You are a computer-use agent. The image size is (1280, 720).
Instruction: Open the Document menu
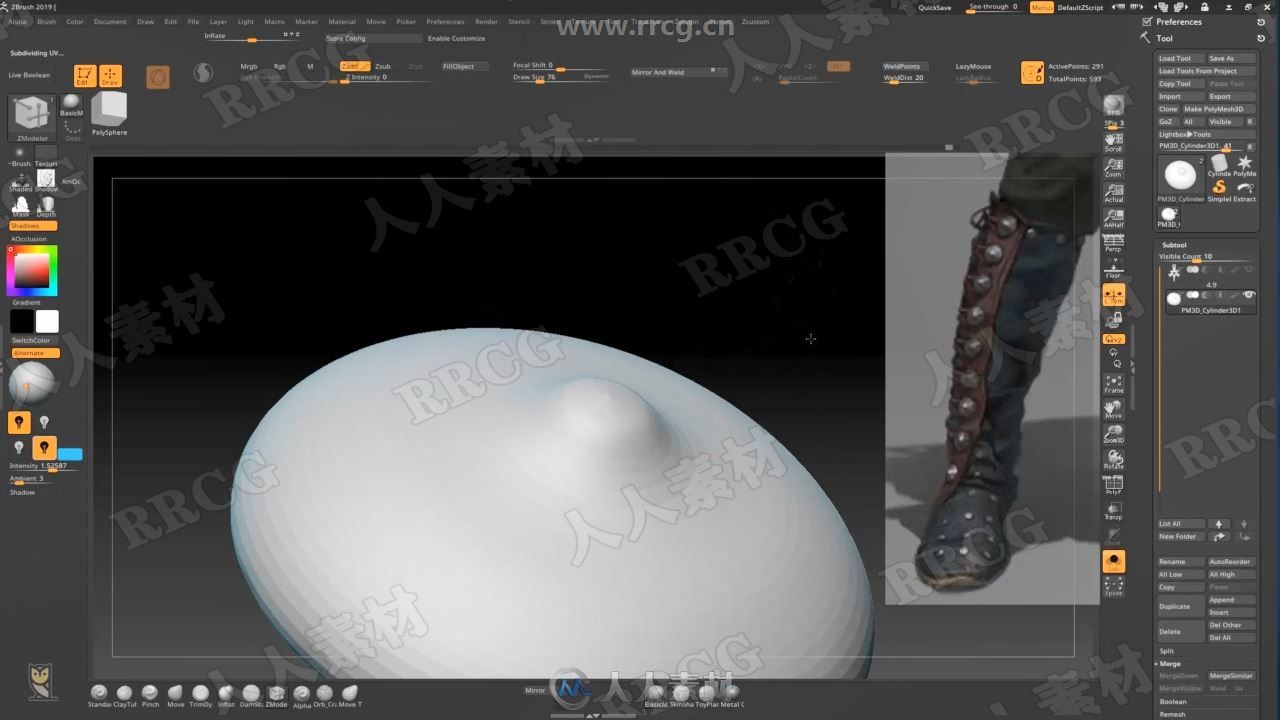click(x=110, y=21)
